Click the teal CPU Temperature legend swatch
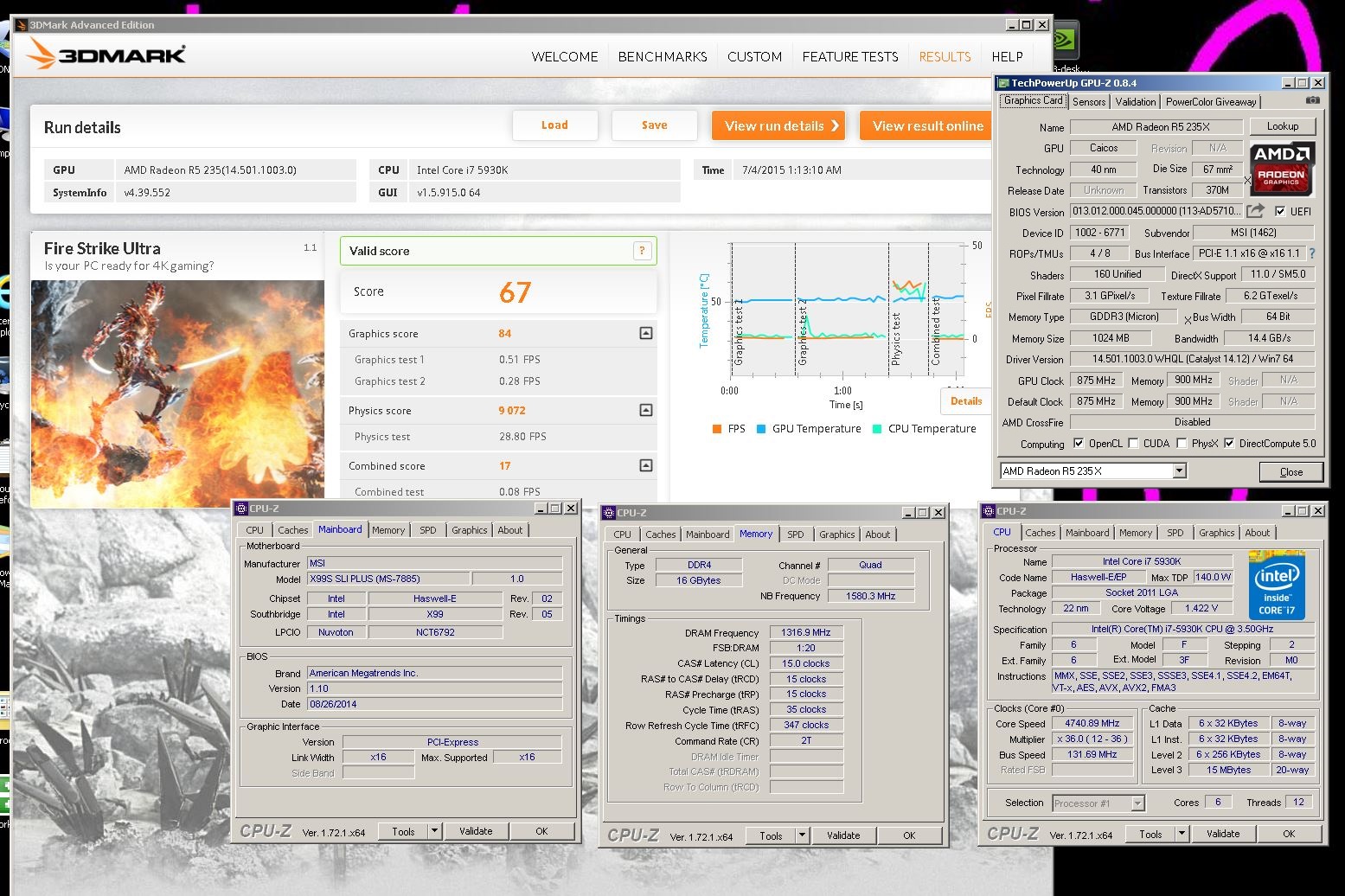Screen dimensions: 1345x896 877,429
